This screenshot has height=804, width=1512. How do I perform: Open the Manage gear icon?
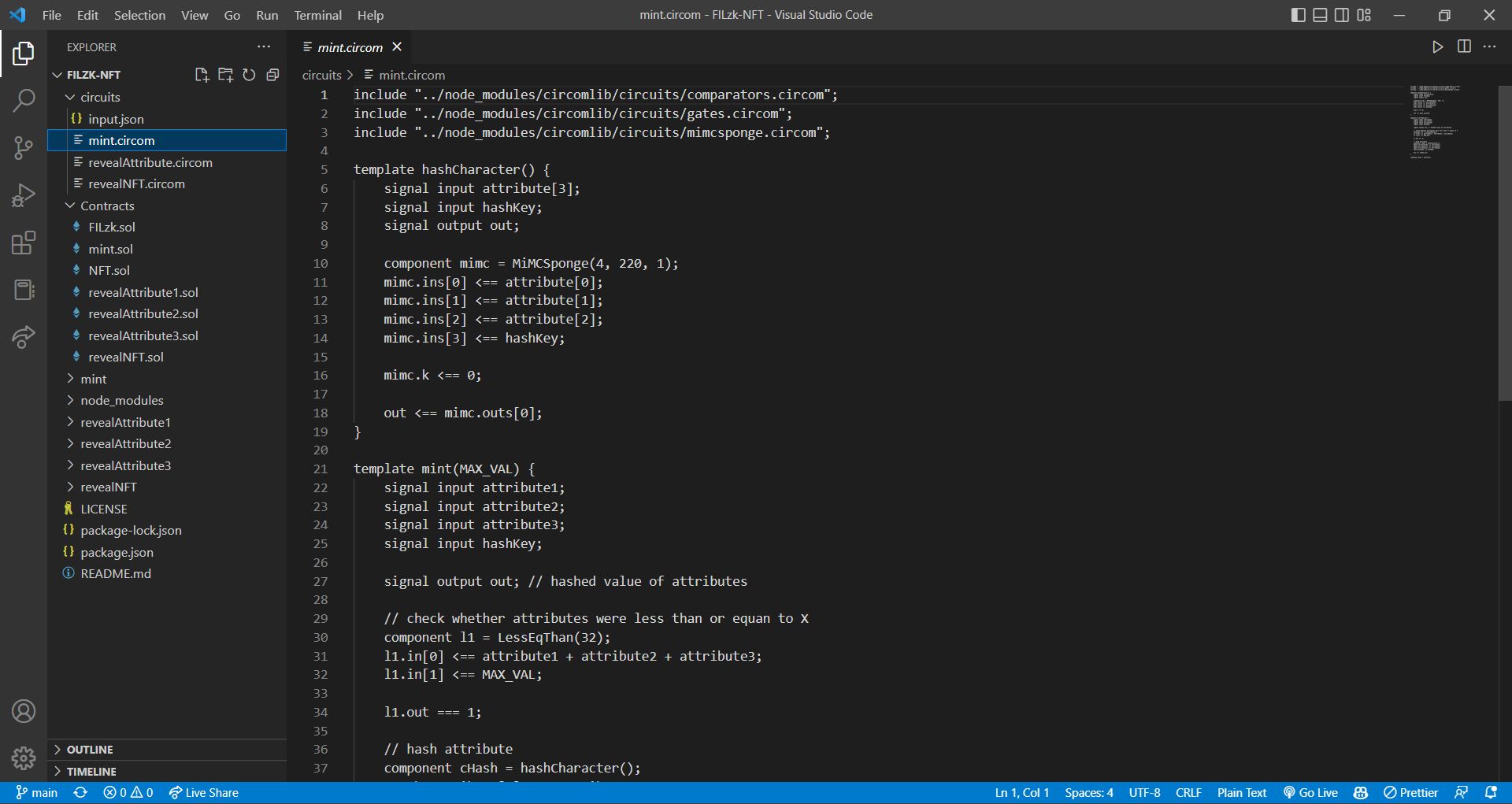pos(24,758)
